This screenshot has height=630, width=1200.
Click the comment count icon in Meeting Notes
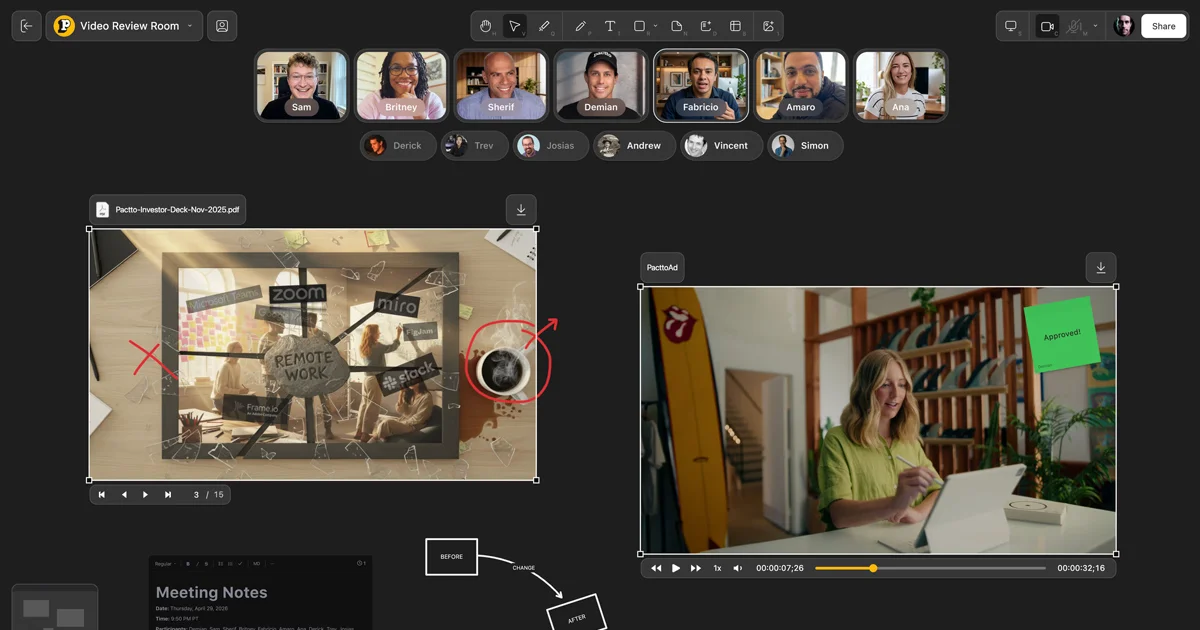[361, 564]
